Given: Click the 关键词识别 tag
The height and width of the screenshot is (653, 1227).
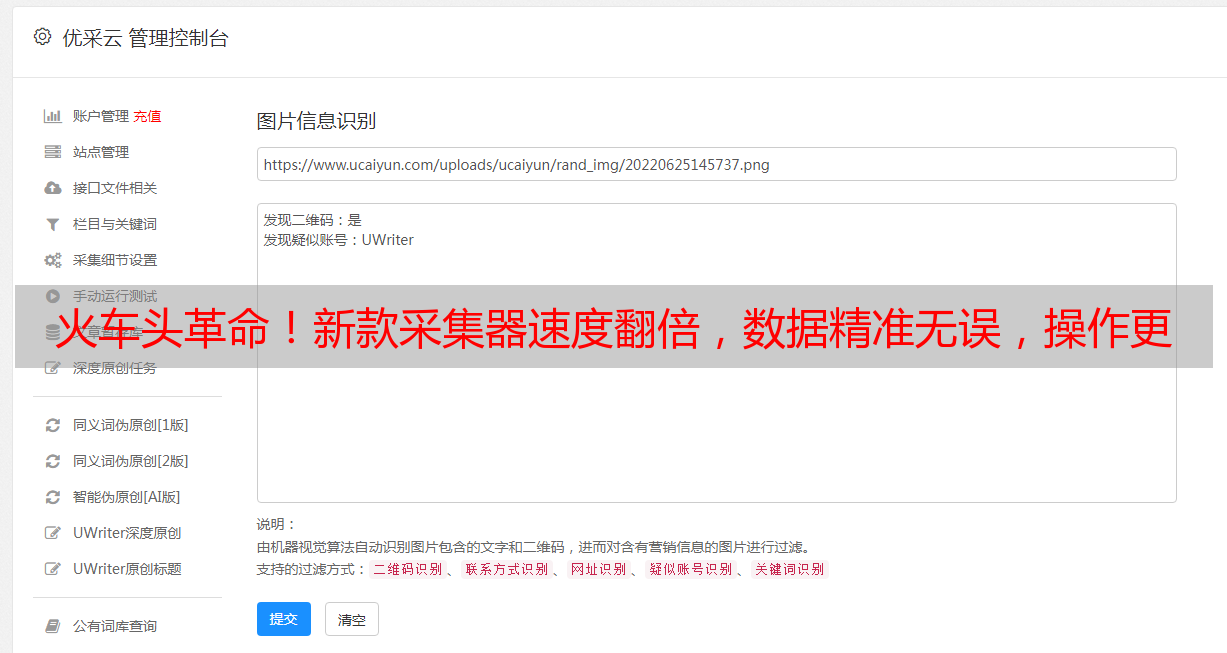Looking at the screenshot, I should (790, 569).
